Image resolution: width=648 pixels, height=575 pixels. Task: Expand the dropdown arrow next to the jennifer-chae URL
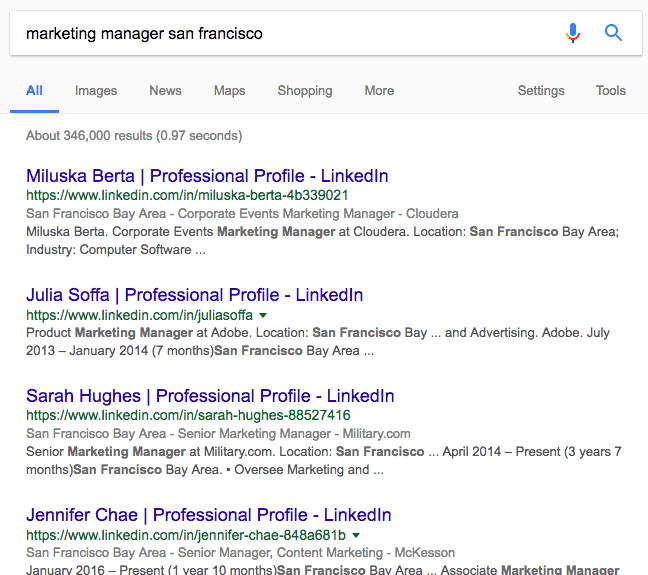[356, 535]
